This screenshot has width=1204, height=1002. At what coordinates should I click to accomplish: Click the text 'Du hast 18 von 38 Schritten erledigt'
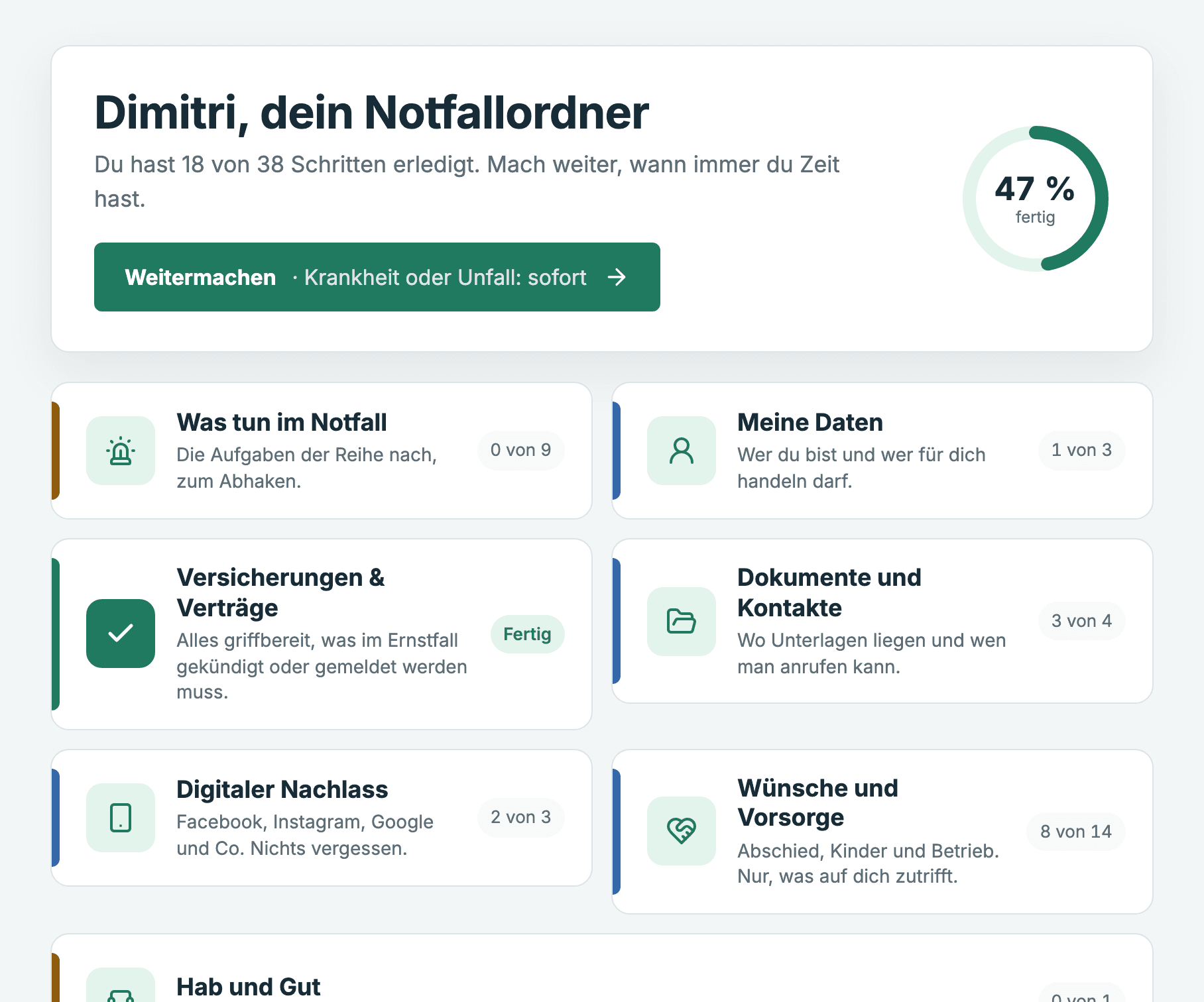(x=286, y=164)
